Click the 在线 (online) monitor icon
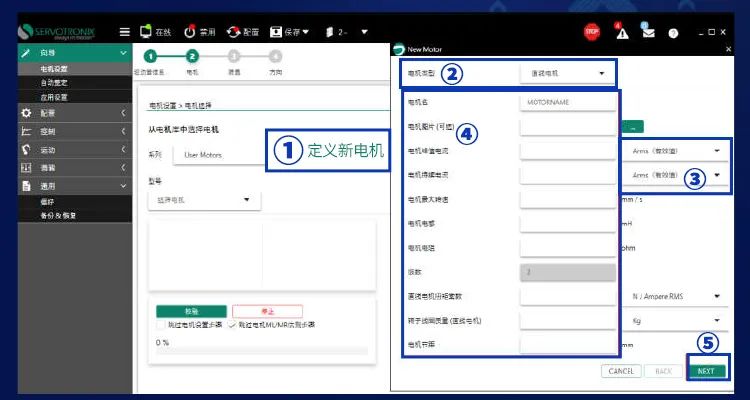 [145, 32]
